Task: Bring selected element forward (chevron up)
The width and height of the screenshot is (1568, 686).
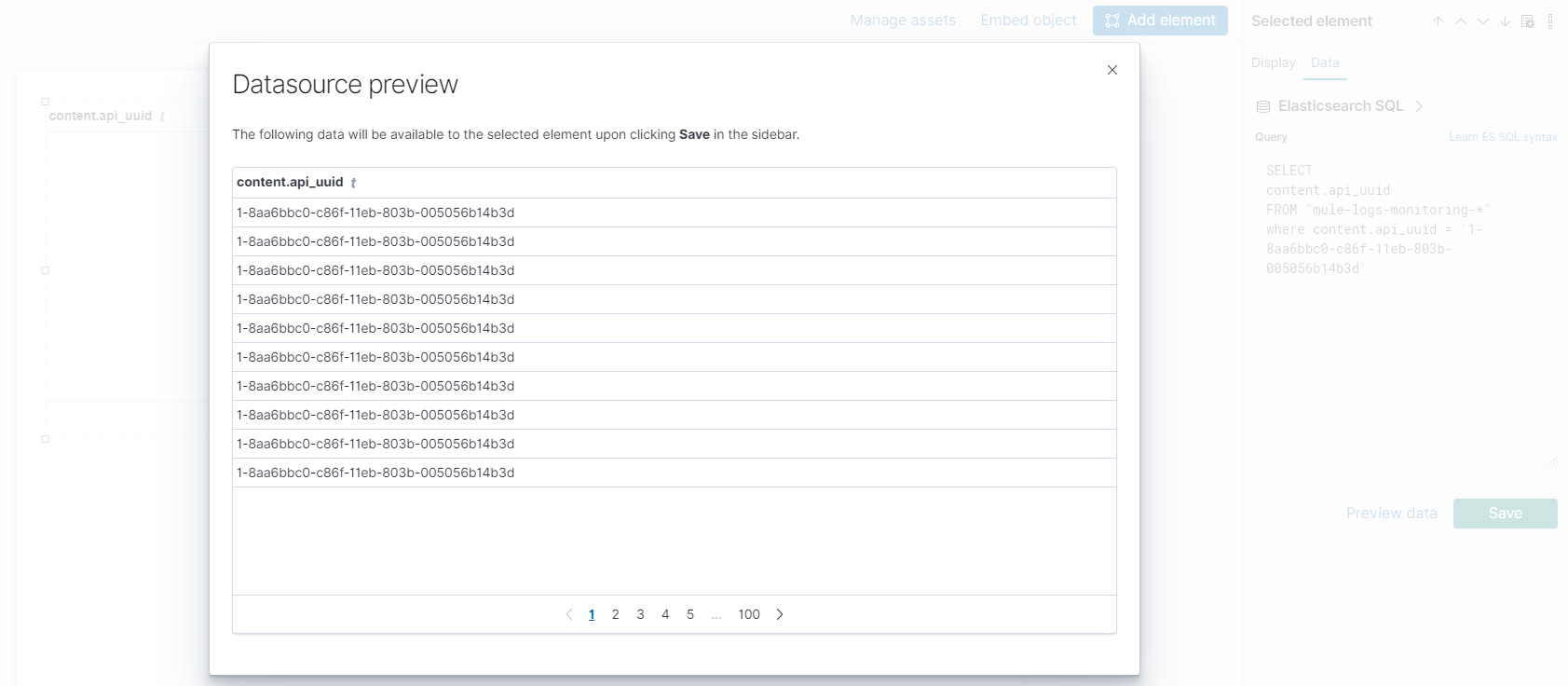Action: (x=1461, y=21)
